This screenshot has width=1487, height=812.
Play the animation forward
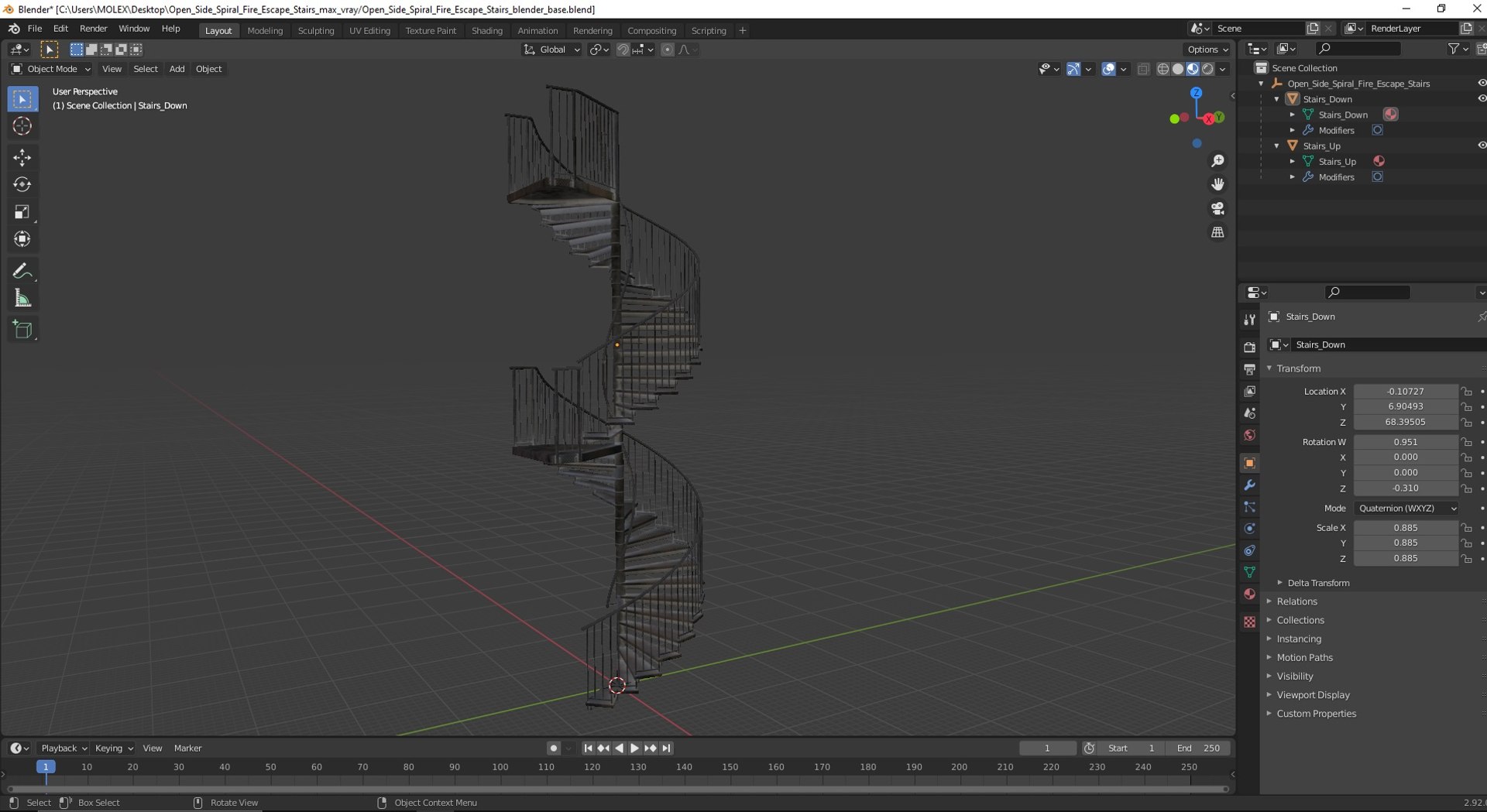634,749
